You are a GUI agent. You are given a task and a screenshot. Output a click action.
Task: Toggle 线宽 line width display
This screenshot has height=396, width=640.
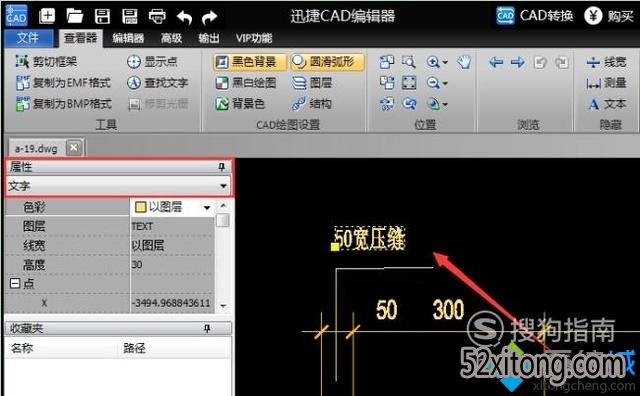pyautogui.click(x=607, y=62)
